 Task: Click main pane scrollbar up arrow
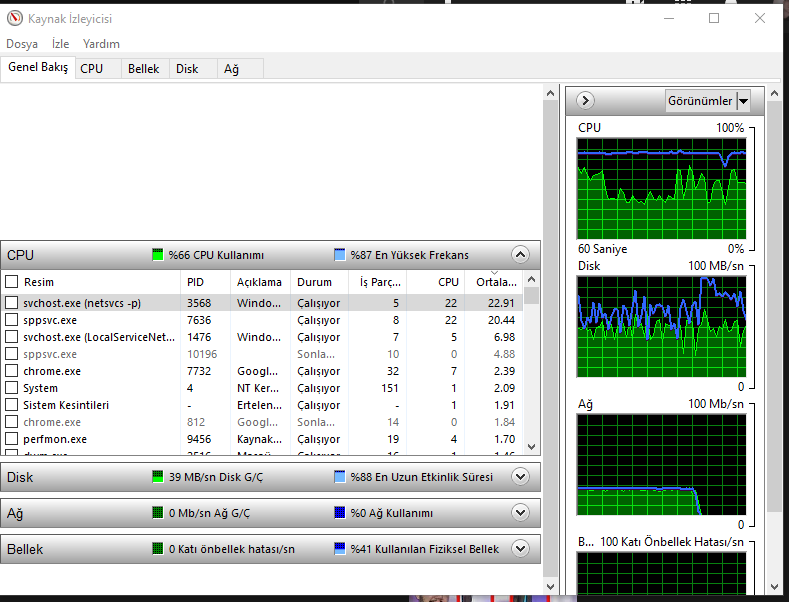click(x=550, y=94)
